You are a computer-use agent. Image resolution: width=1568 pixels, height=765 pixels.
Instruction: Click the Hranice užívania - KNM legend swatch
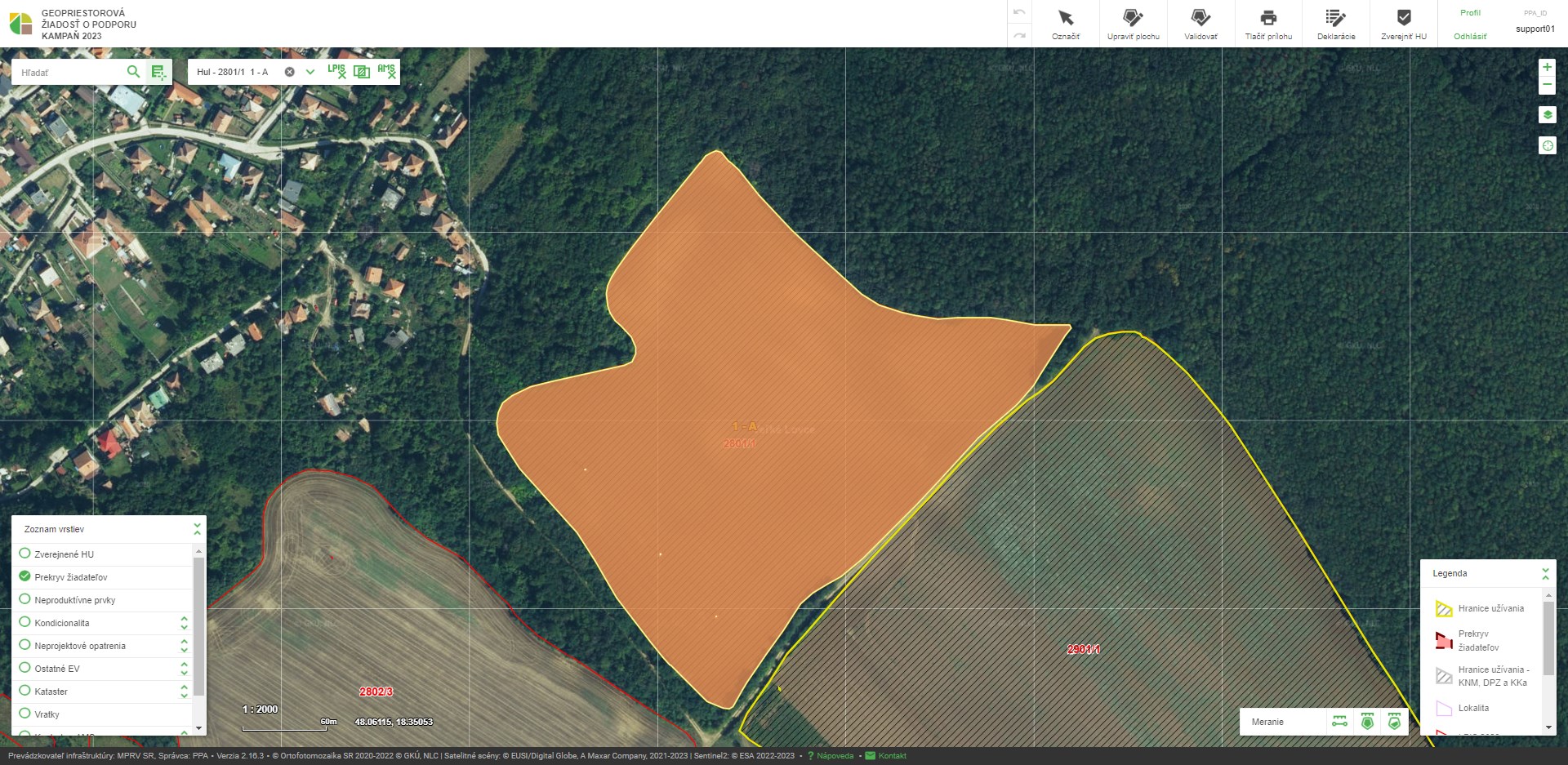(x=1444, y=676)
